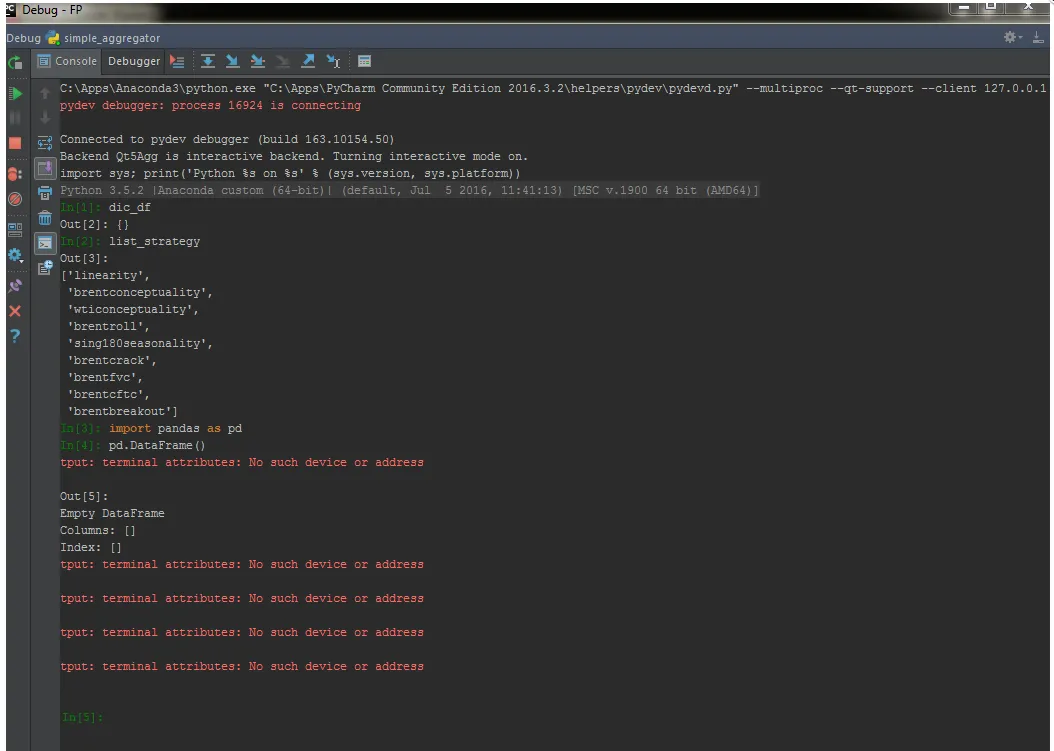1054x751 pixels.
Task: Open the debugger settings gear dropdown
Action: [15, 255]
